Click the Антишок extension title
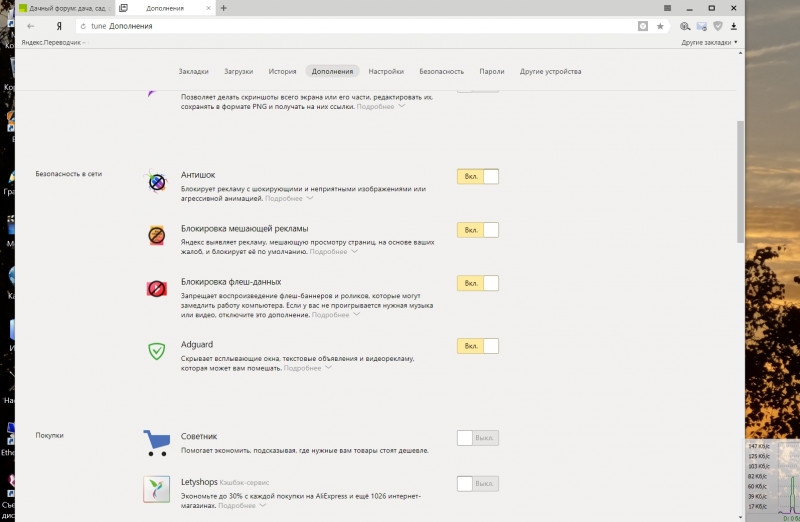This screenshot has width=800, height=522. (x=197, y=175)
